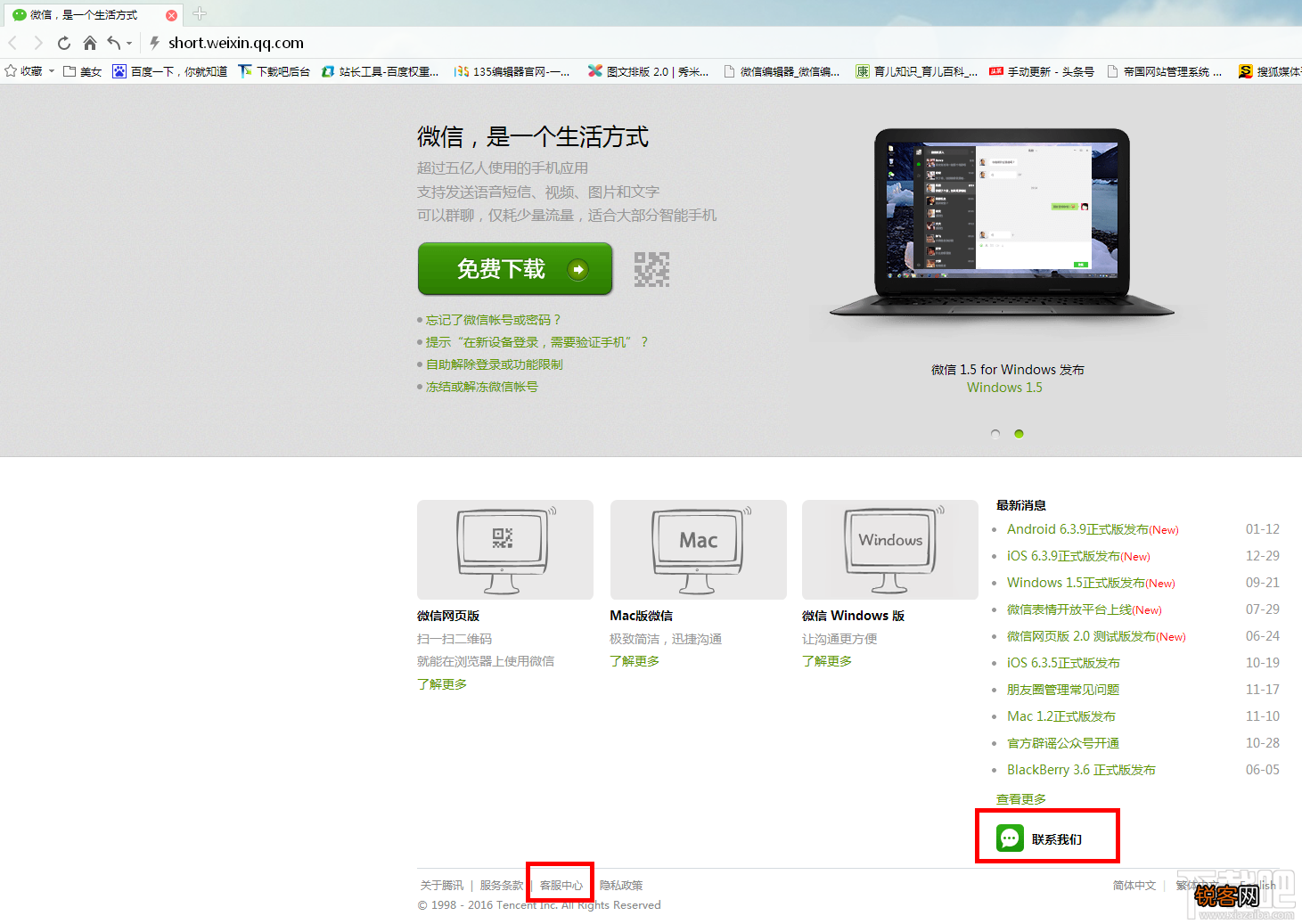This screenshot has height=924, width=1302.
Task: Open 图文排版 2.0 秀米 bookmark
Action: point(648,71)
